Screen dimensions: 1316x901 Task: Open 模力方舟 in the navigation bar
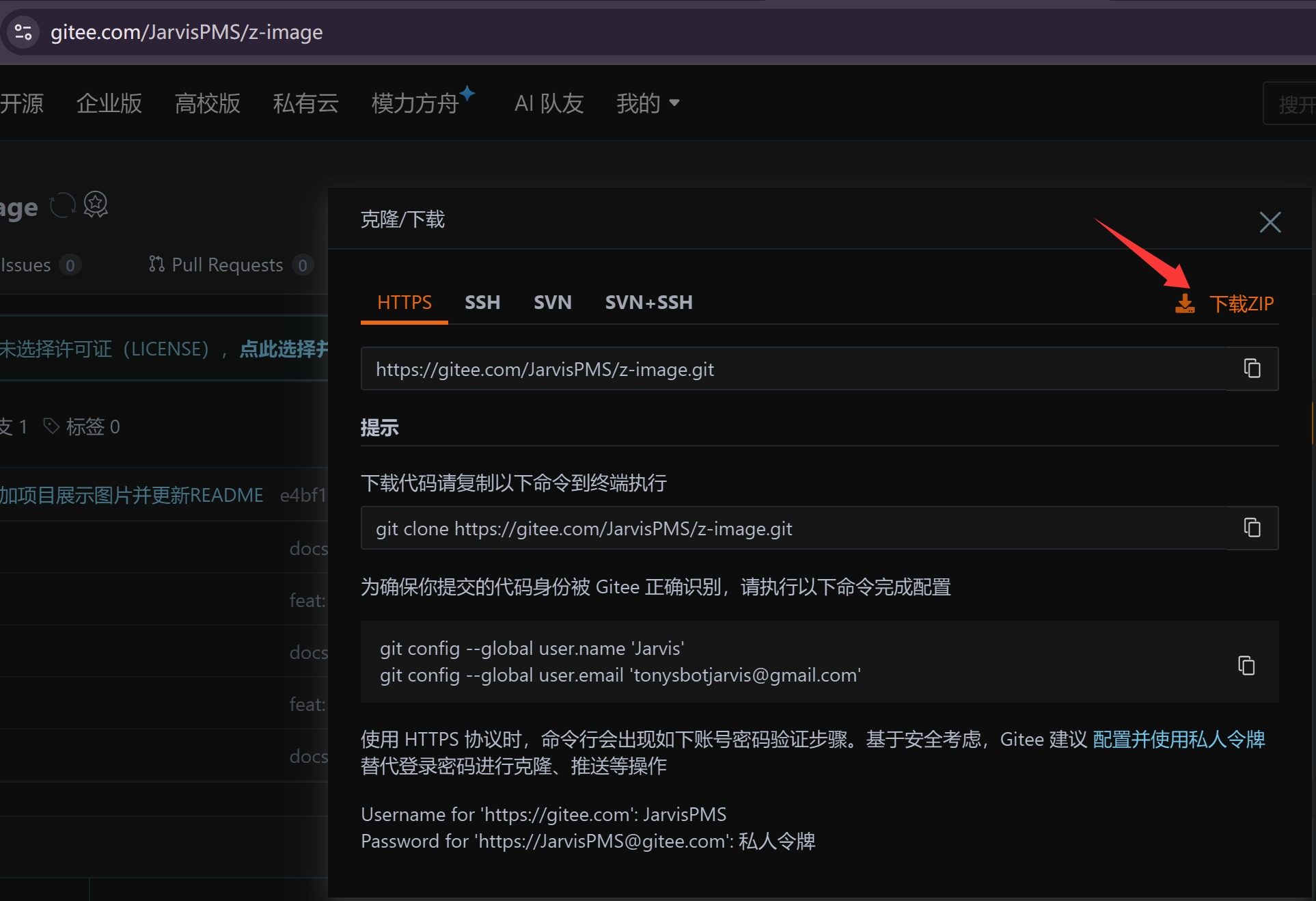tap(415, 103)
